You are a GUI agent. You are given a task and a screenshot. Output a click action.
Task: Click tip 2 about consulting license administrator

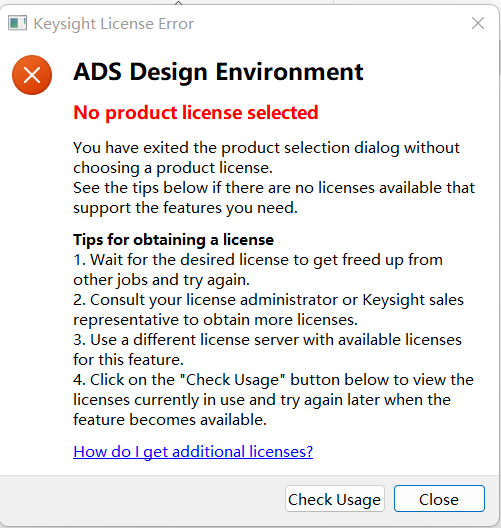[268, 309]
